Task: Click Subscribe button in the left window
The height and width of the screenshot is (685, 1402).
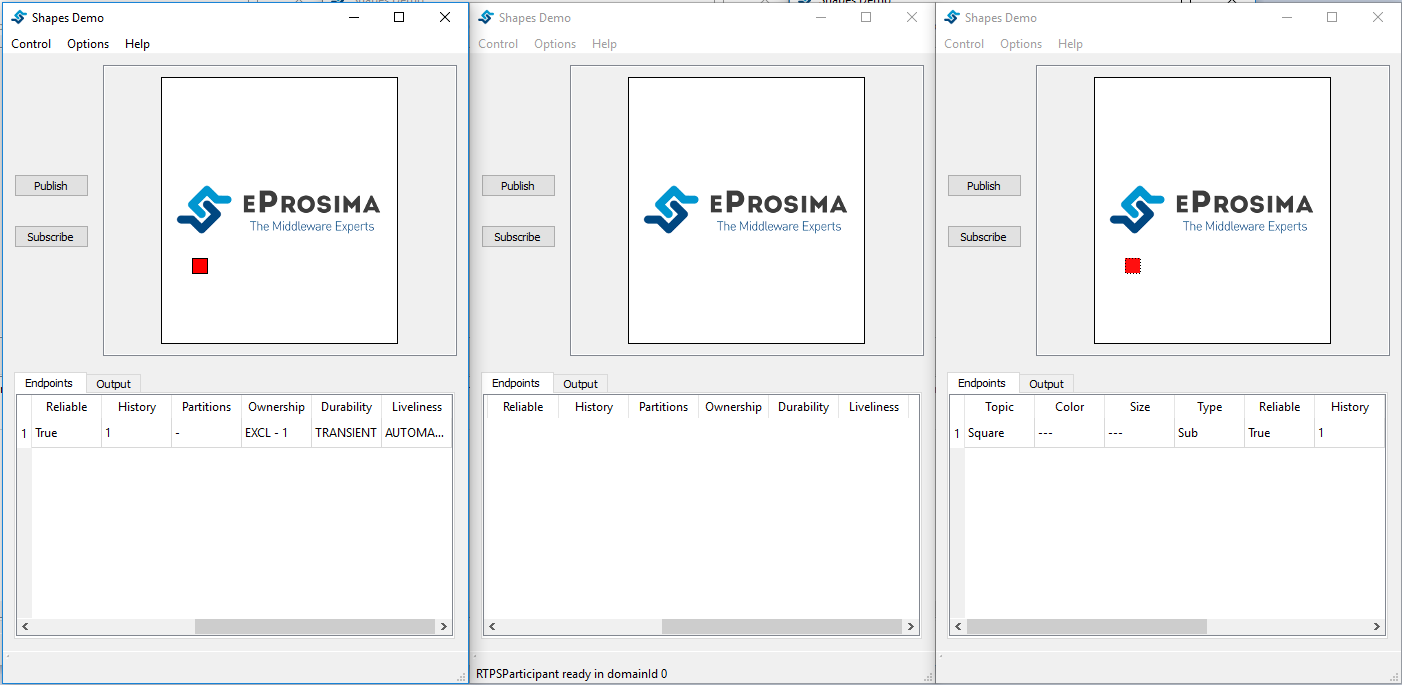Action: (x=51, y=237)
